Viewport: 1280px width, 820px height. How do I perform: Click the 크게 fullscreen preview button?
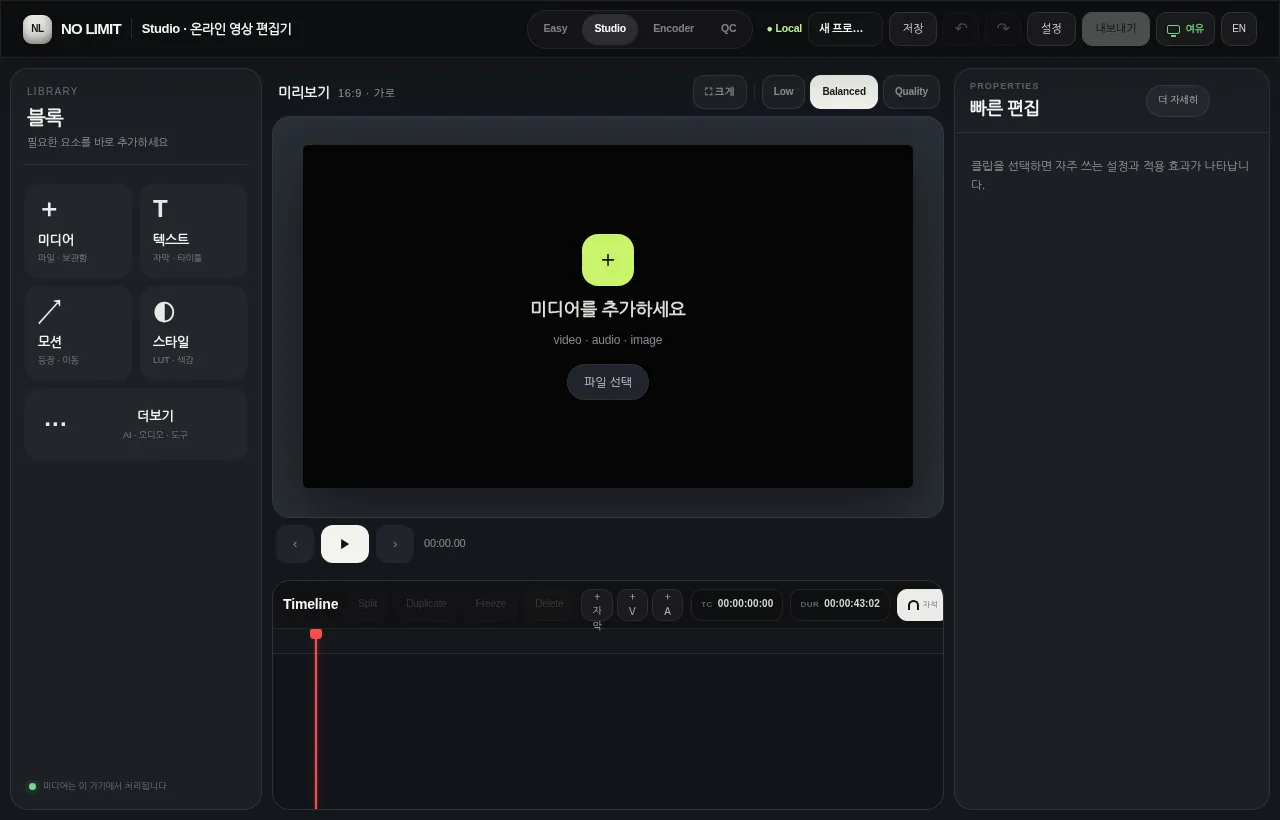[720, 92]
